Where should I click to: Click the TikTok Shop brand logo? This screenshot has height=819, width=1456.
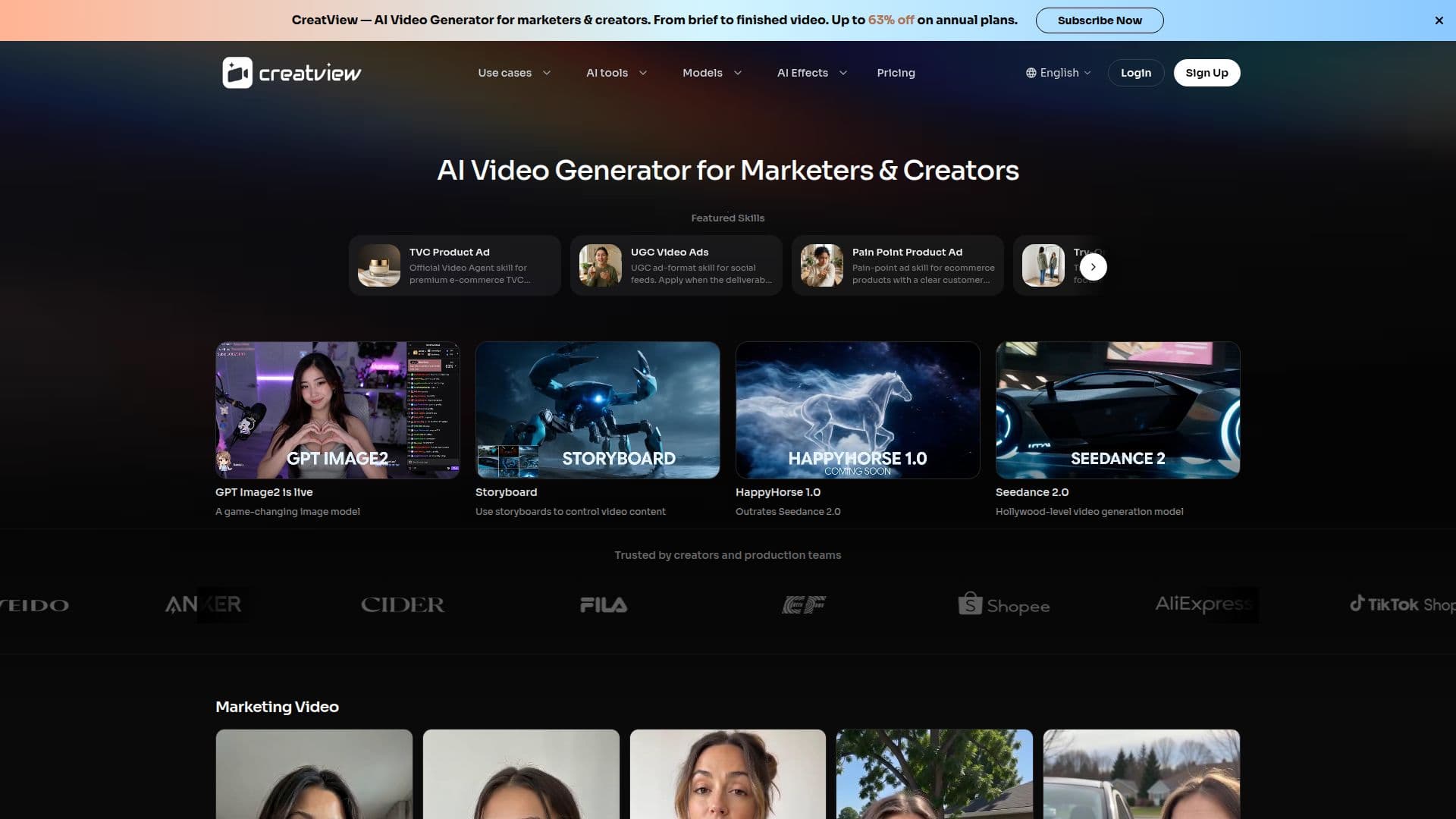[1402, 604]
